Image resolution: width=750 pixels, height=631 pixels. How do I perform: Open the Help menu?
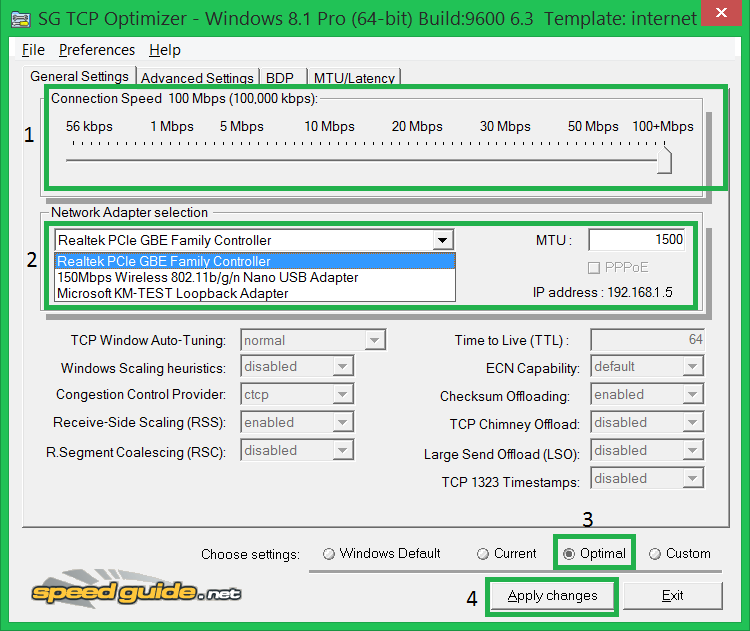(165, 50)
